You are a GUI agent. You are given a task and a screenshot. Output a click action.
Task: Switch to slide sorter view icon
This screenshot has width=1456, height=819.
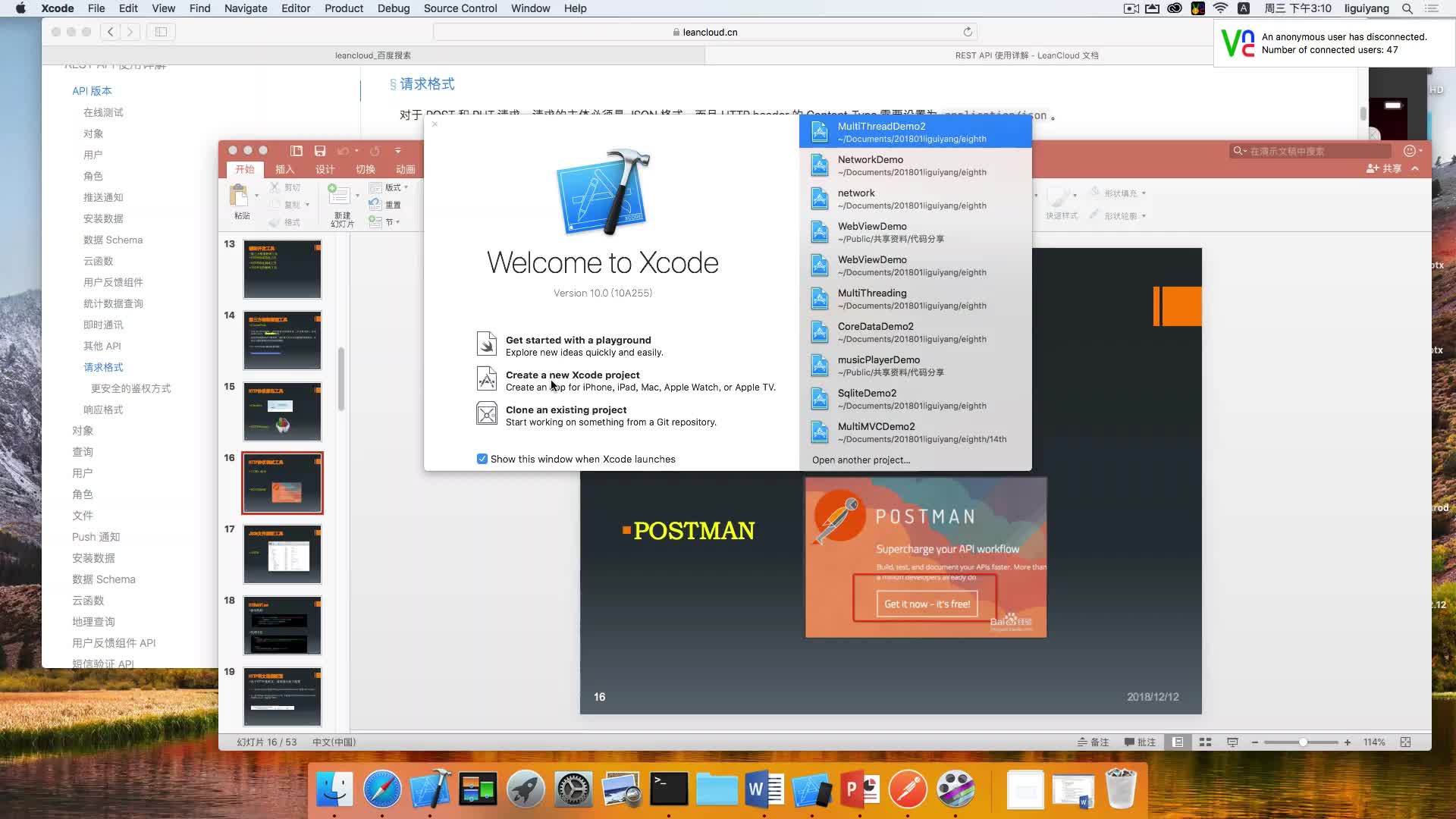[x=1205, y=742]
